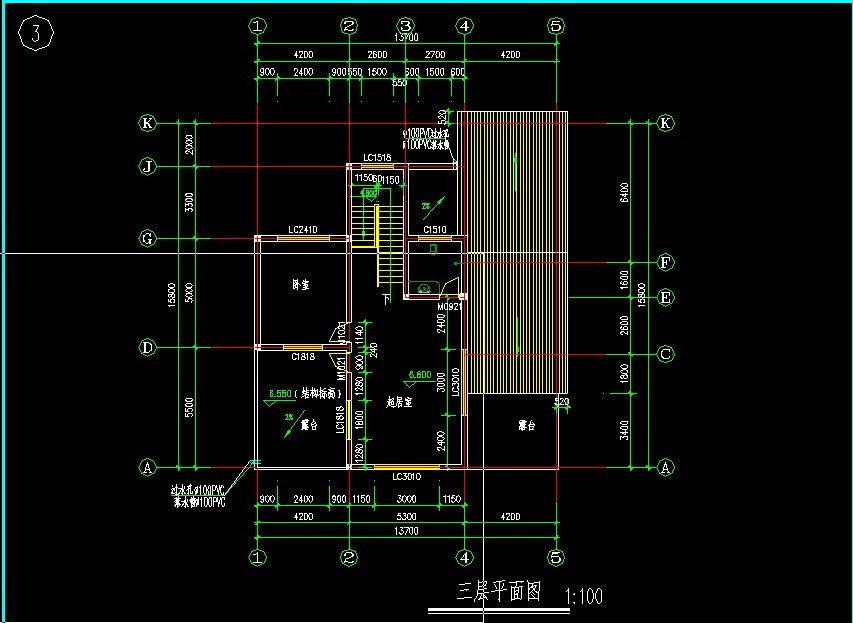
Task: Select the LC1518 window label
Action: [x=377, y=157]
